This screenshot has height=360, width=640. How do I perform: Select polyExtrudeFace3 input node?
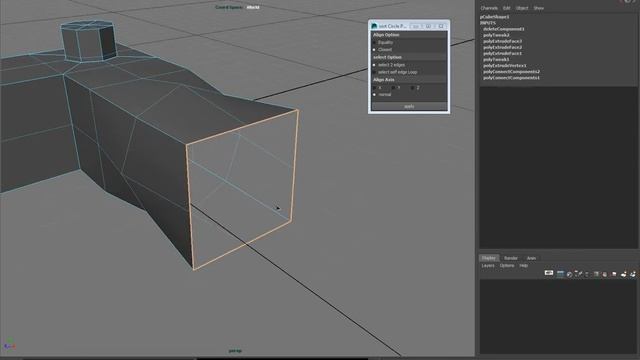tap(502, 41)
